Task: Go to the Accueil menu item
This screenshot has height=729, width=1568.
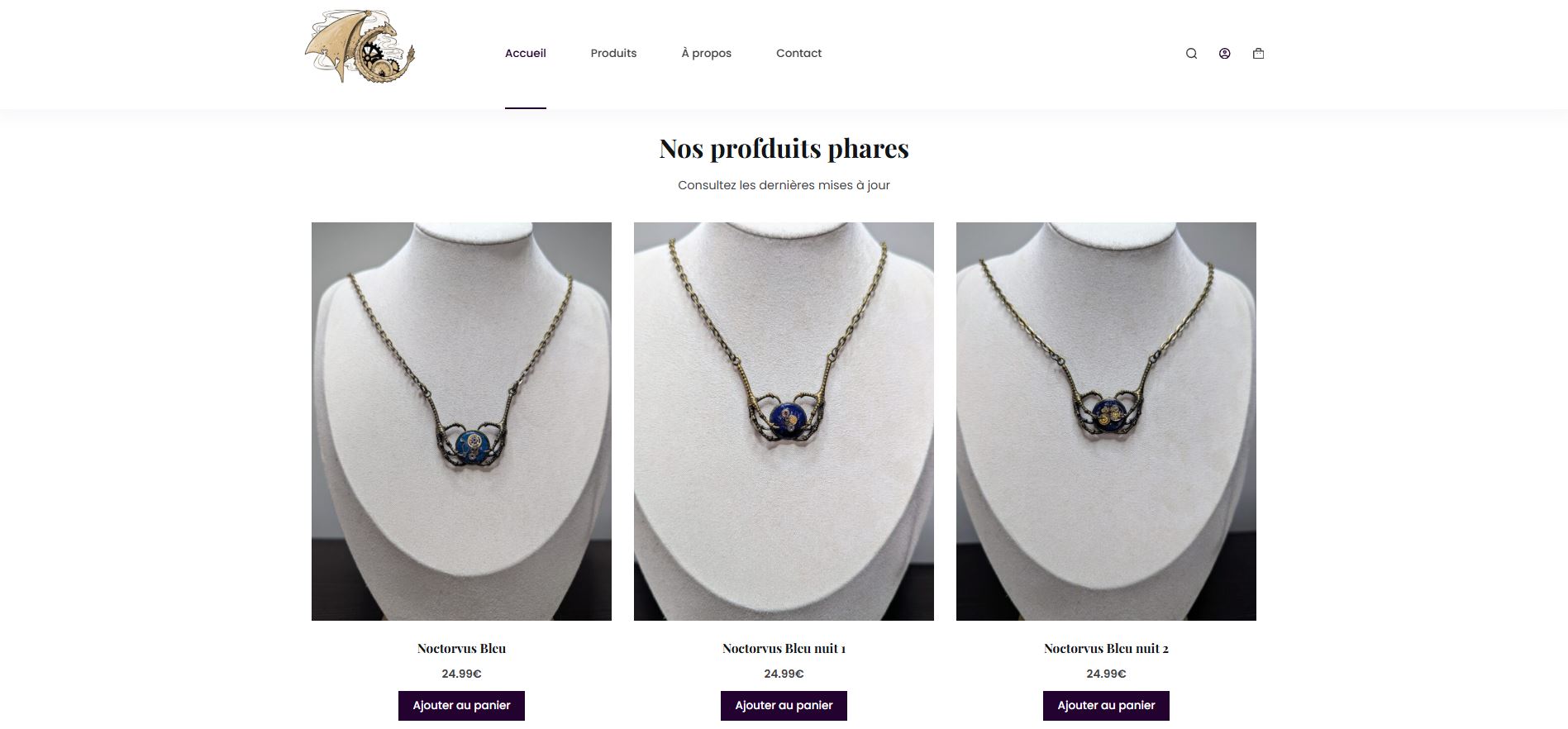Action: (526, 53)
